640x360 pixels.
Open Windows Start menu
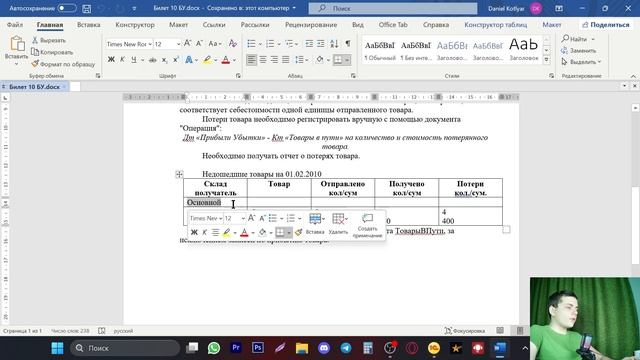point(58,348)
